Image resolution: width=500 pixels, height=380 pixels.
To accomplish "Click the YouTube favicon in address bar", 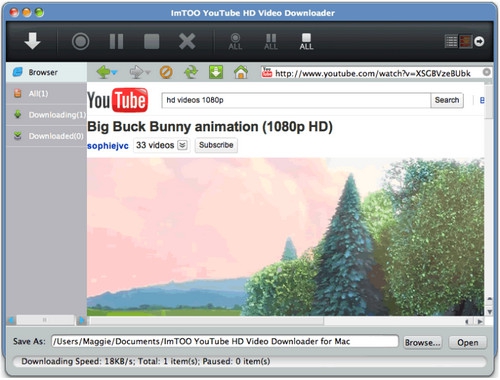I will click(x=267, y=72).
